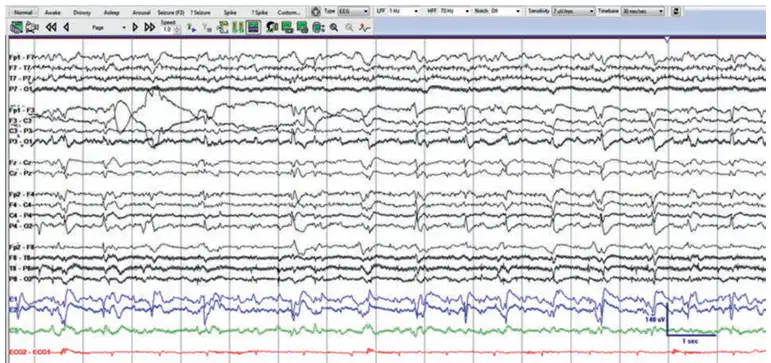Viewport: 771px width, 363px height.
Task: Click the green vertical bars split-view icon
Action: (238, 28)
